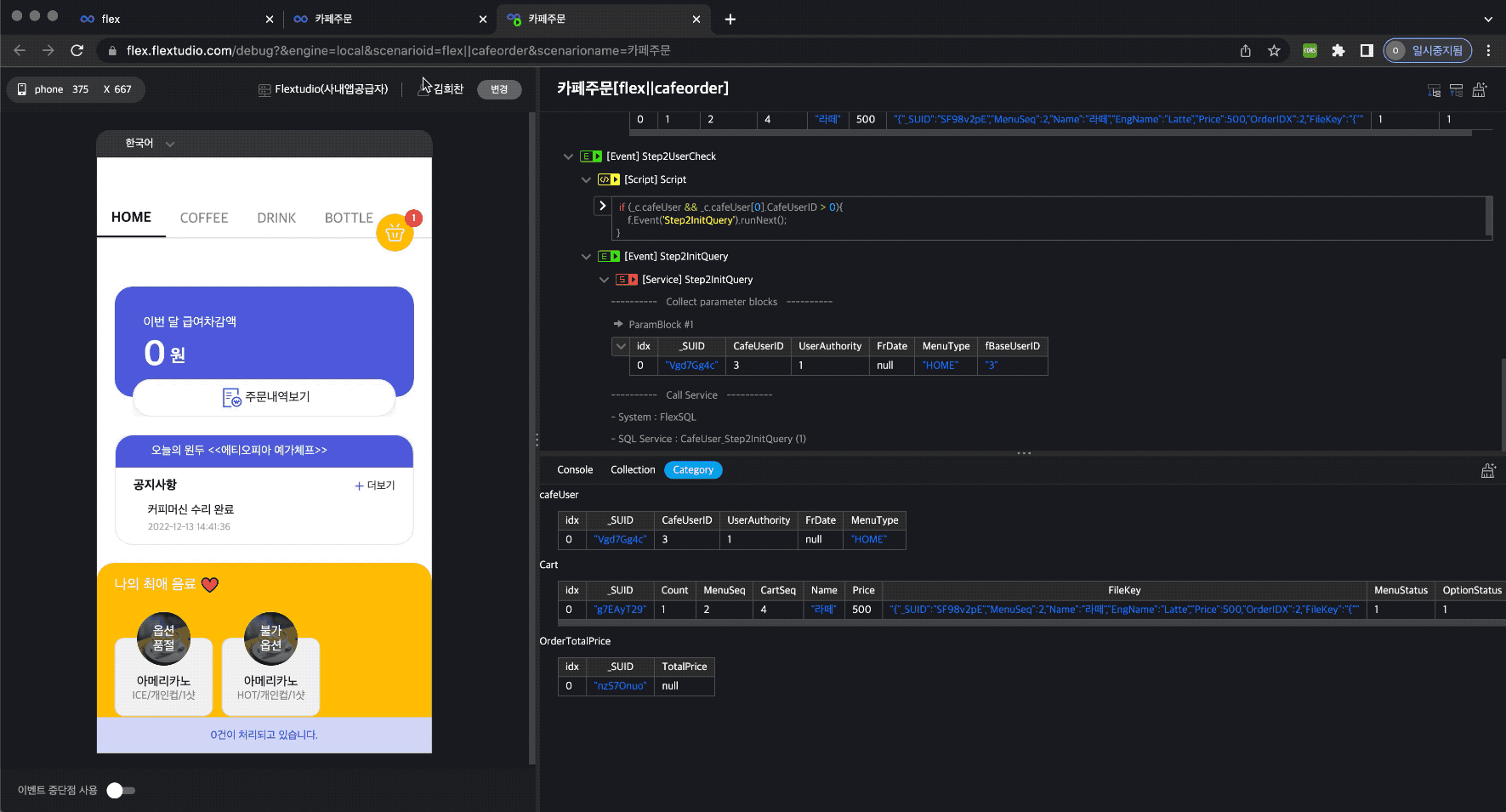Close the active 카페주문 browser tab

pyautogui.click(x=696, y=19)
